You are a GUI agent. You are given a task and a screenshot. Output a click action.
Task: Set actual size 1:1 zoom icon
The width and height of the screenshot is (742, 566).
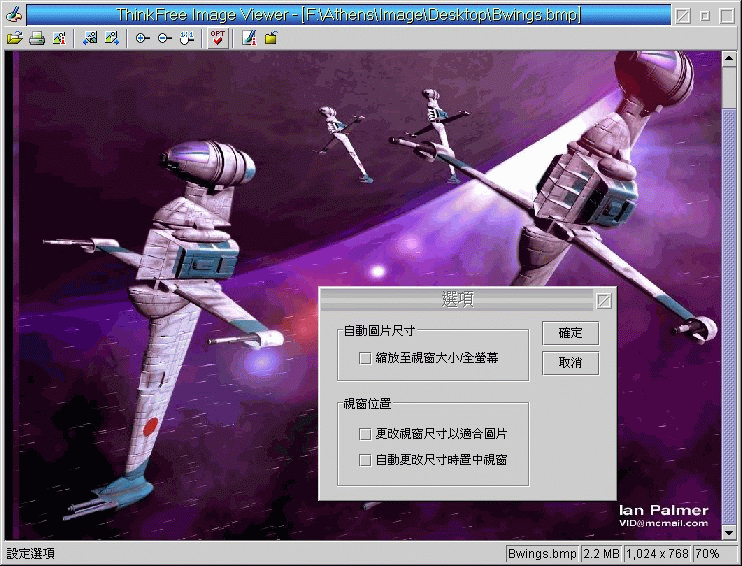point(187,38)
